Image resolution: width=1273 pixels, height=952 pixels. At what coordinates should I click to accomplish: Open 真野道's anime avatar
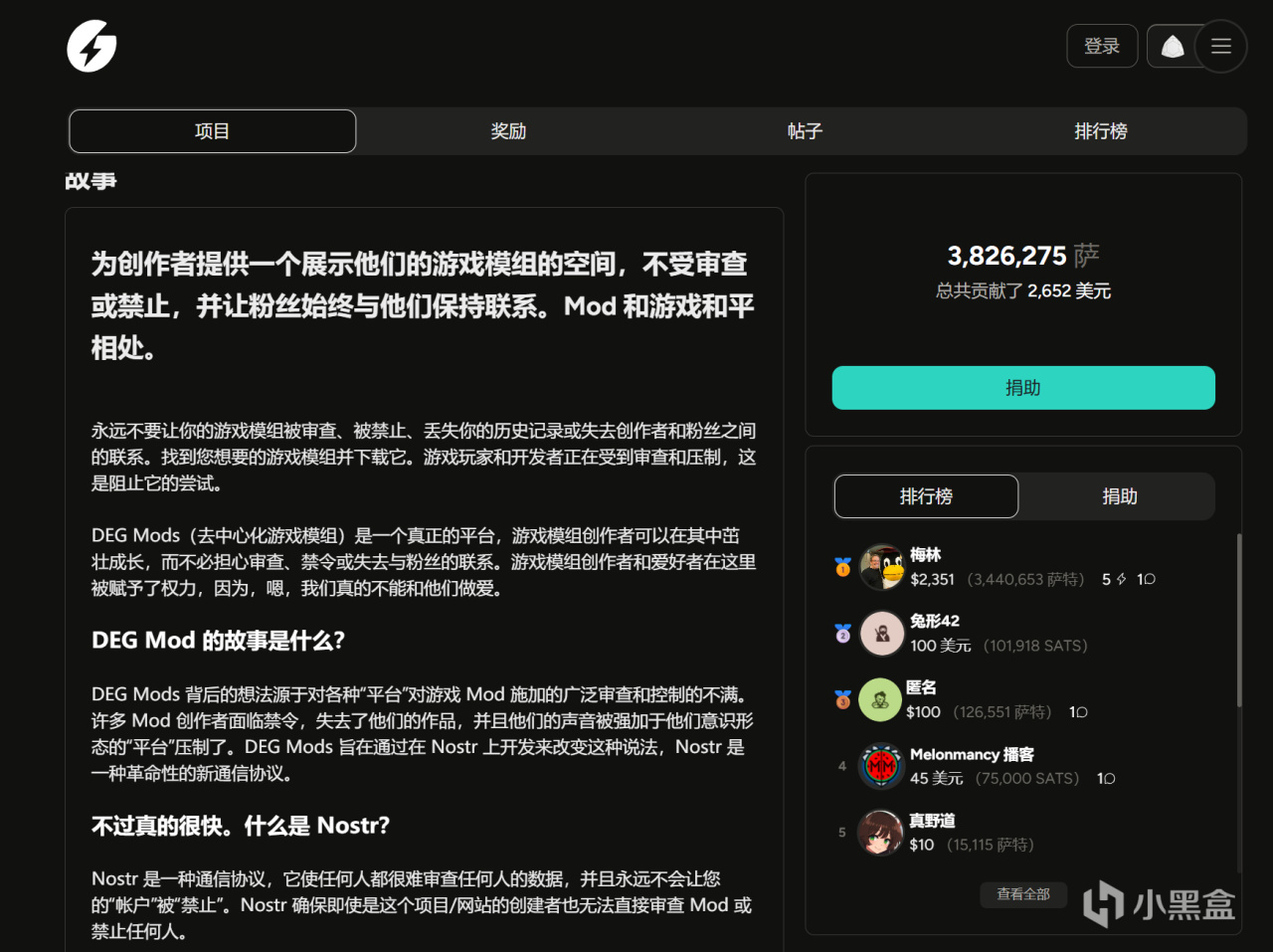pyautogui.click(x=880, y=833)
